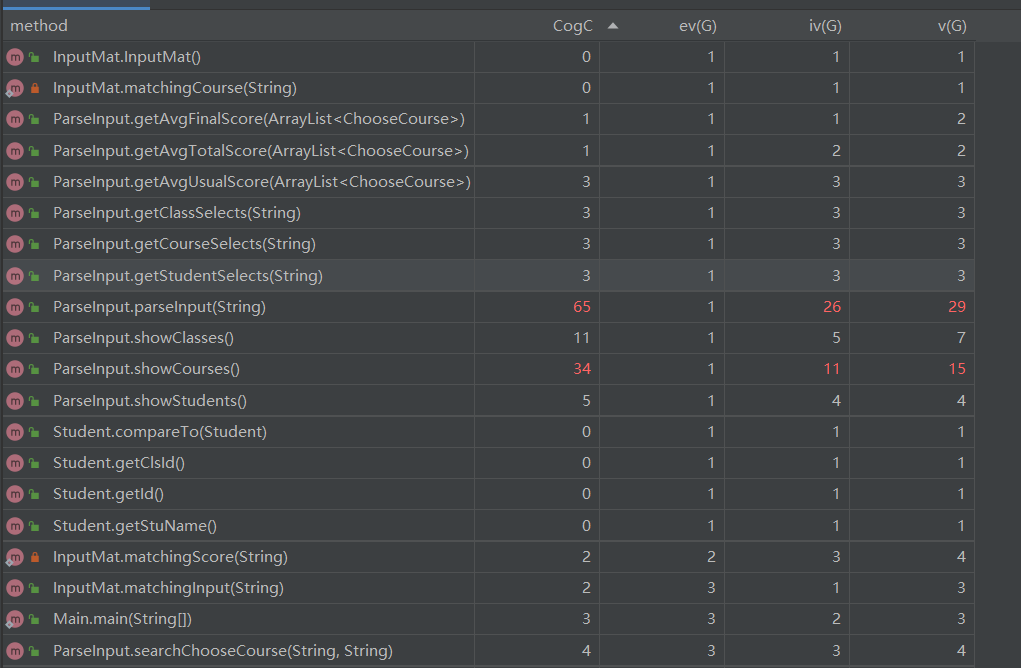The width and height of the screenshot is (1021, 668).
Task: Sort by the iv(G) column header
Action: [824, 26]
